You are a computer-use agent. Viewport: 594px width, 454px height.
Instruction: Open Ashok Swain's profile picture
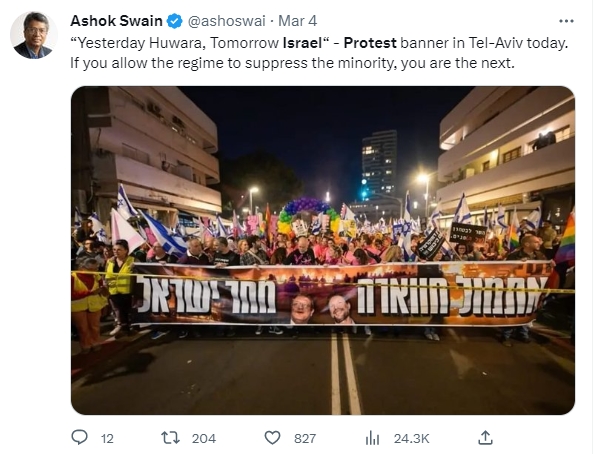[x=34, y=35]
